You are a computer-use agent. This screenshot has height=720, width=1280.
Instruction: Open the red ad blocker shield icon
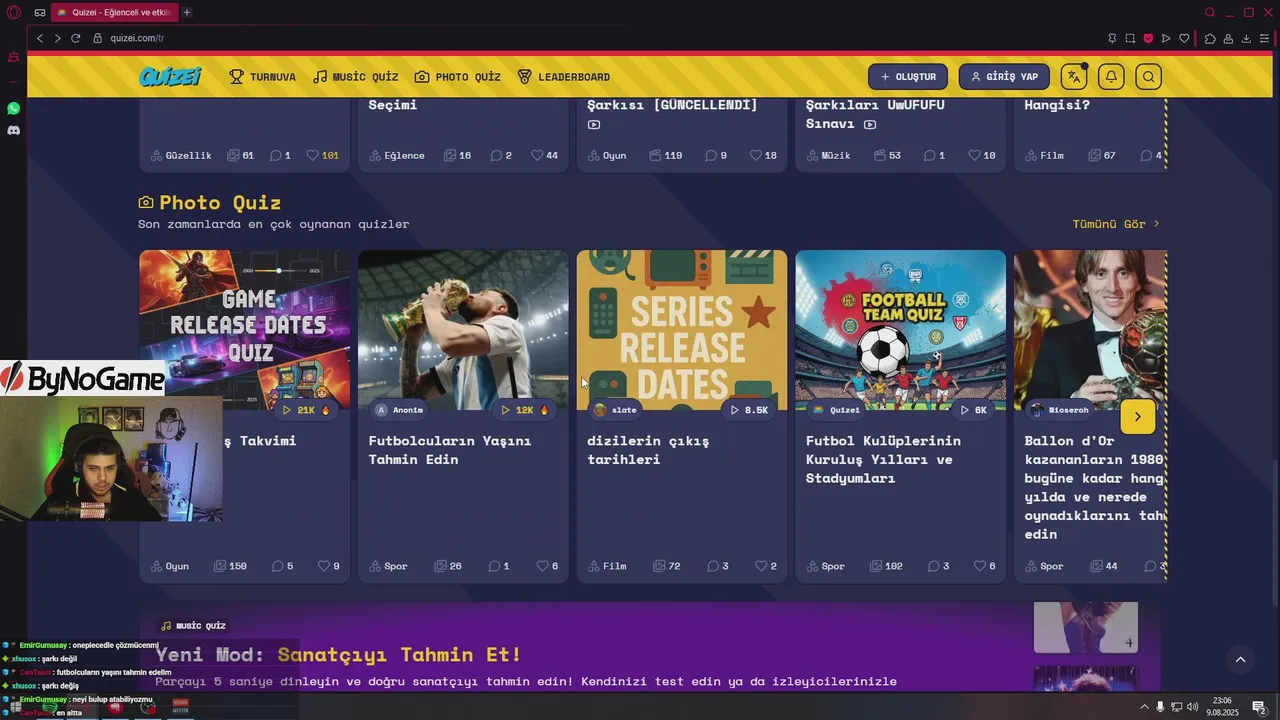[1148, 38]
